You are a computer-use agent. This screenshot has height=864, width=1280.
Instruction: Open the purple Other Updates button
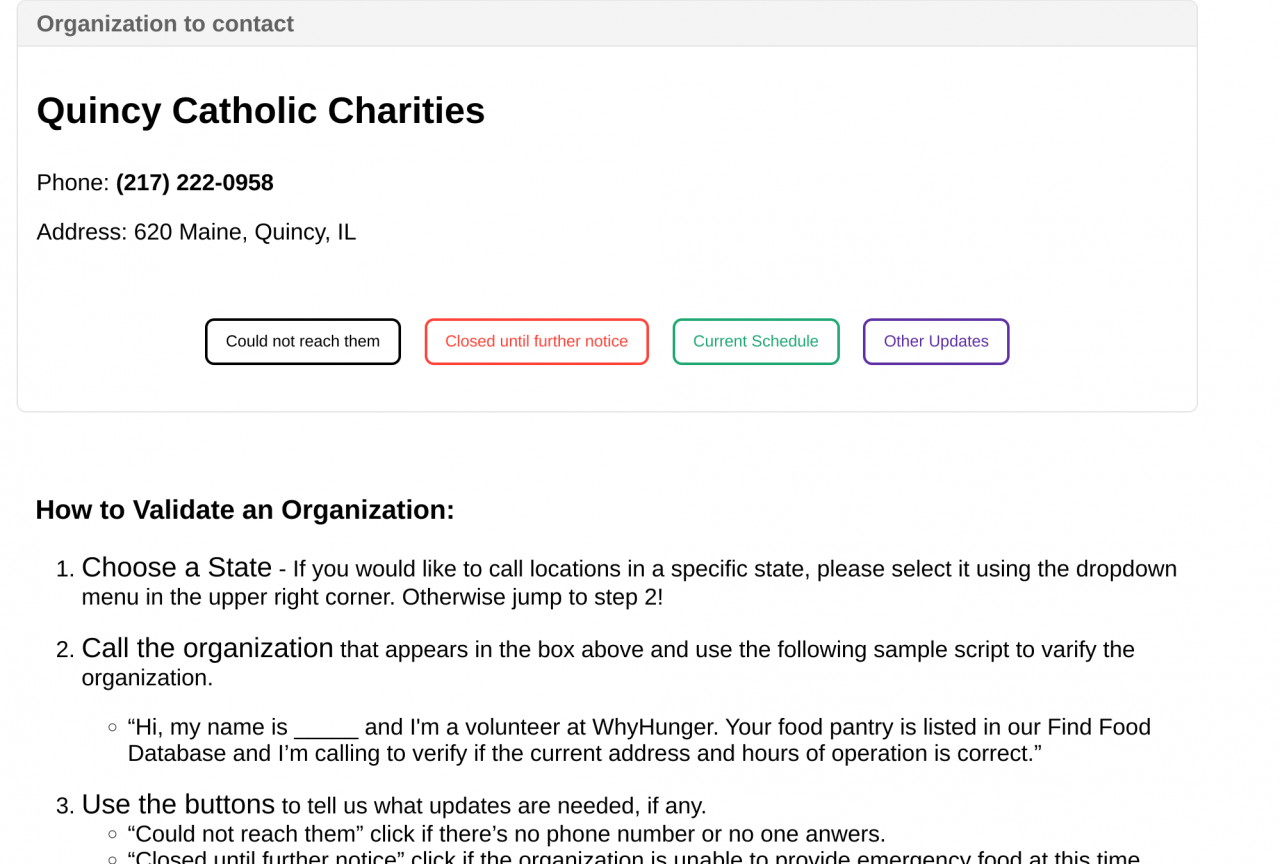pyautogui.click(x=936, y=341)
